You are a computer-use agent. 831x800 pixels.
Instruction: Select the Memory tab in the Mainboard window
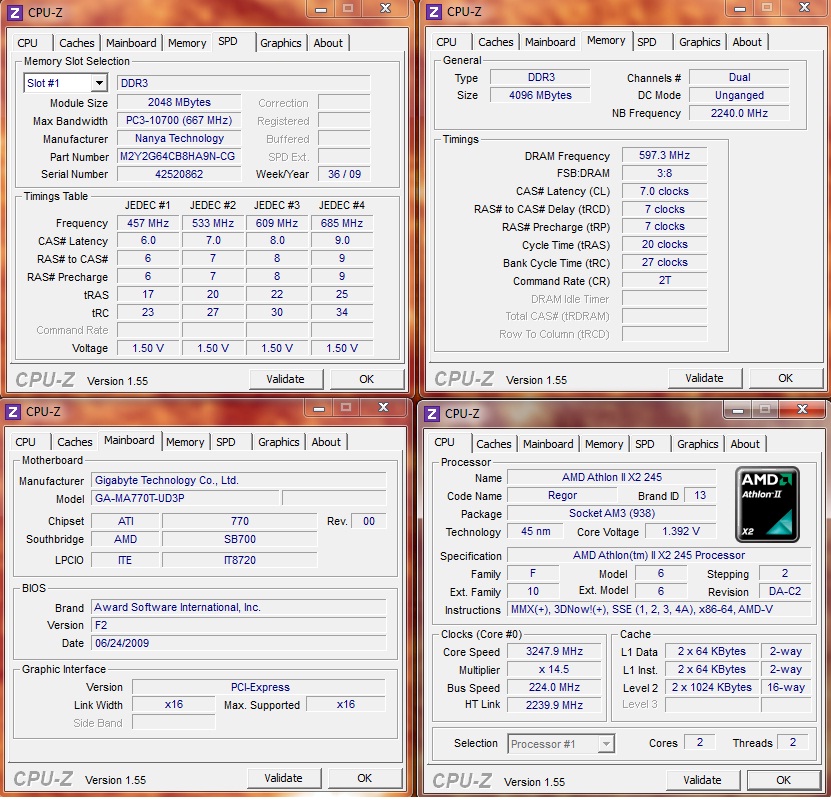[x=185, y=442]
